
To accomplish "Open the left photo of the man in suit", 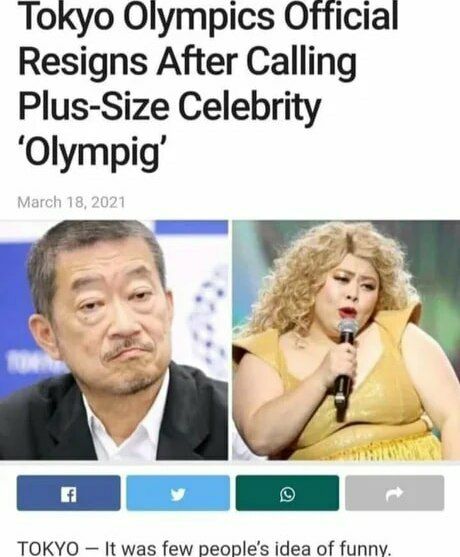I will [x=114, y=340].
